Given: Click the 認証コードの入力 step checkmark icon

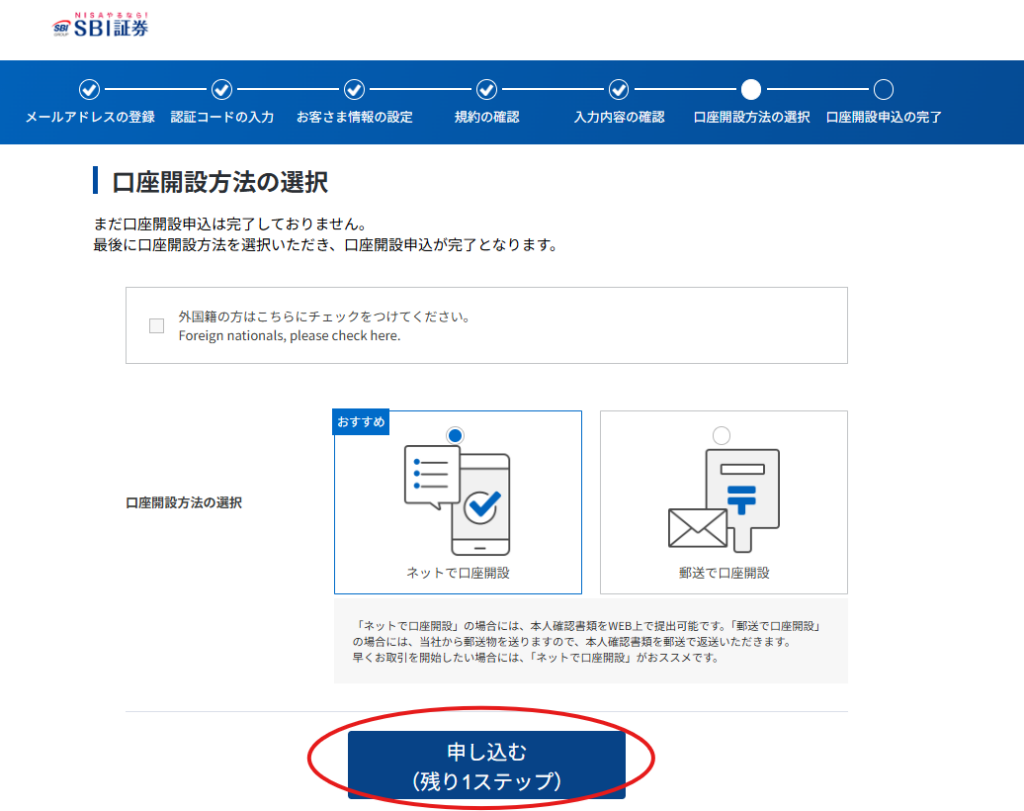Looking at the screenshot, I should [222, 90].
